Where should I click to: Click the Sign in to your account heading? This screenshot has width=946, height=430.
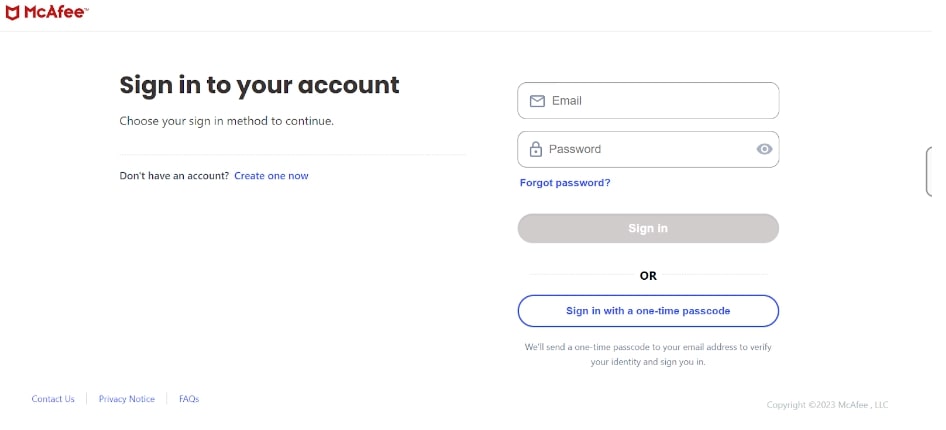tap(259, 85)
